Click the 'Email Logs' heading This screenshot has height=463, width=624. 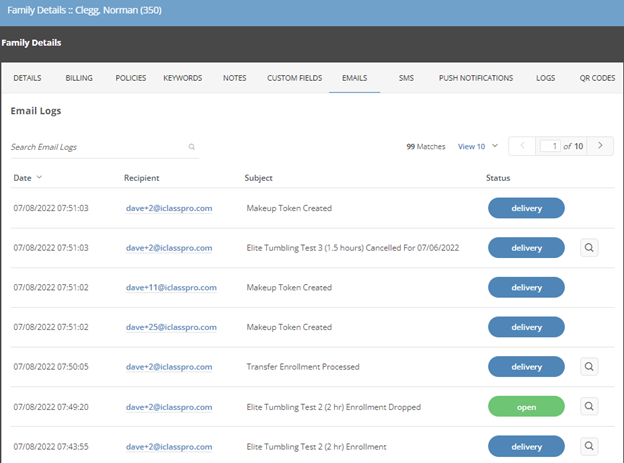pos(36,111)
